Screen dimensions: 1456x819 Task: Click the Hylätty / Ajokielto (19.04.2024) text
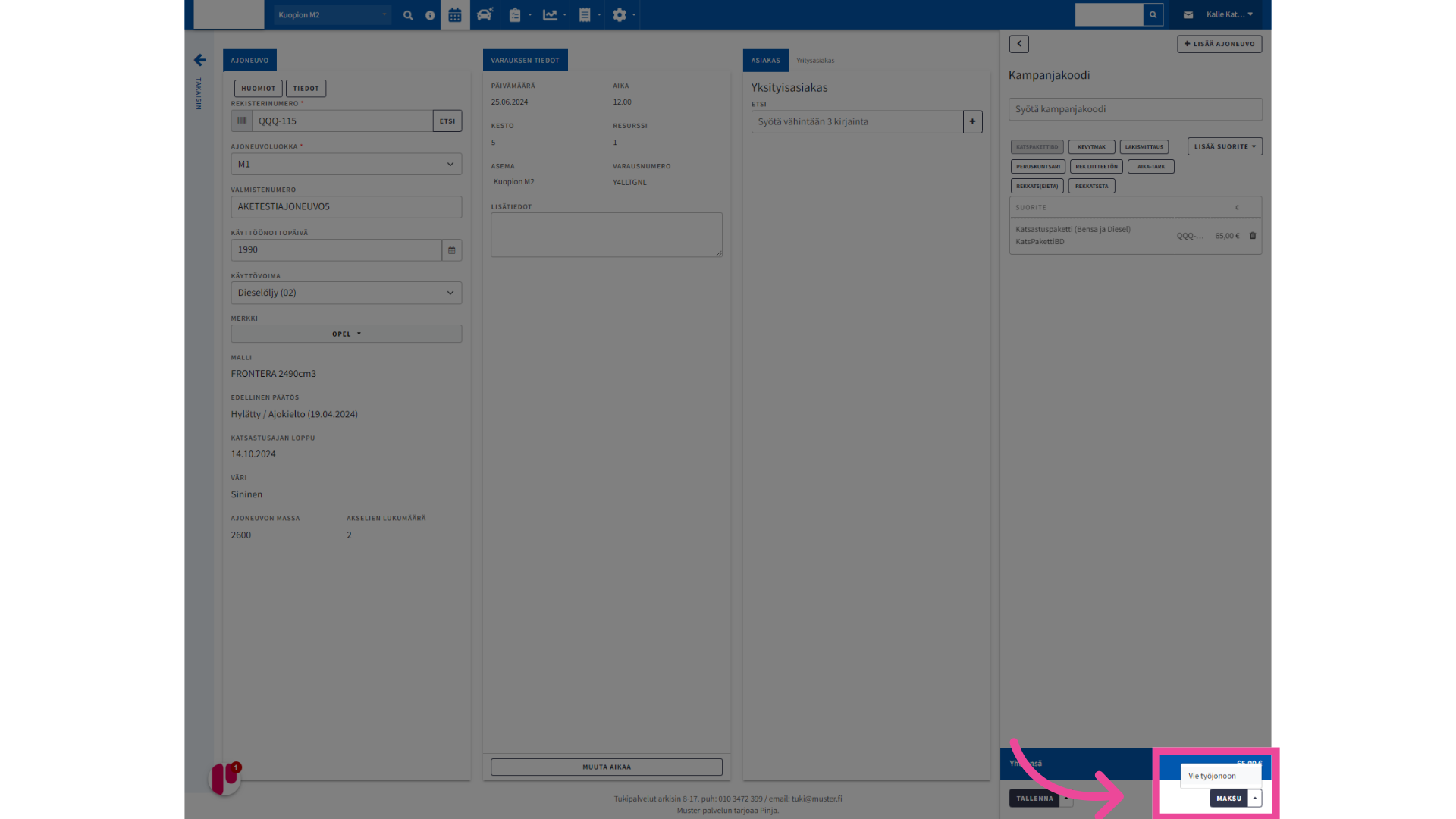tap(294, 414)
